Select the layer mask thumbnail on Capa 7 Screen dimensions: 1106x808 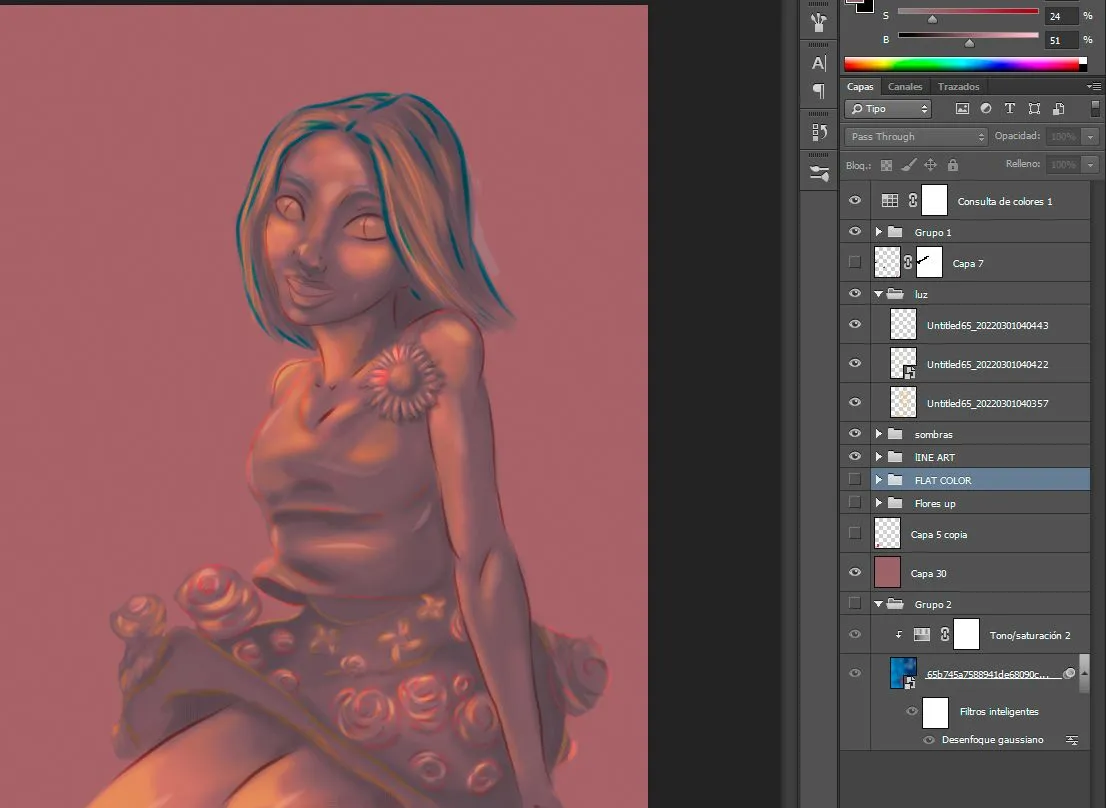(929, 262)
